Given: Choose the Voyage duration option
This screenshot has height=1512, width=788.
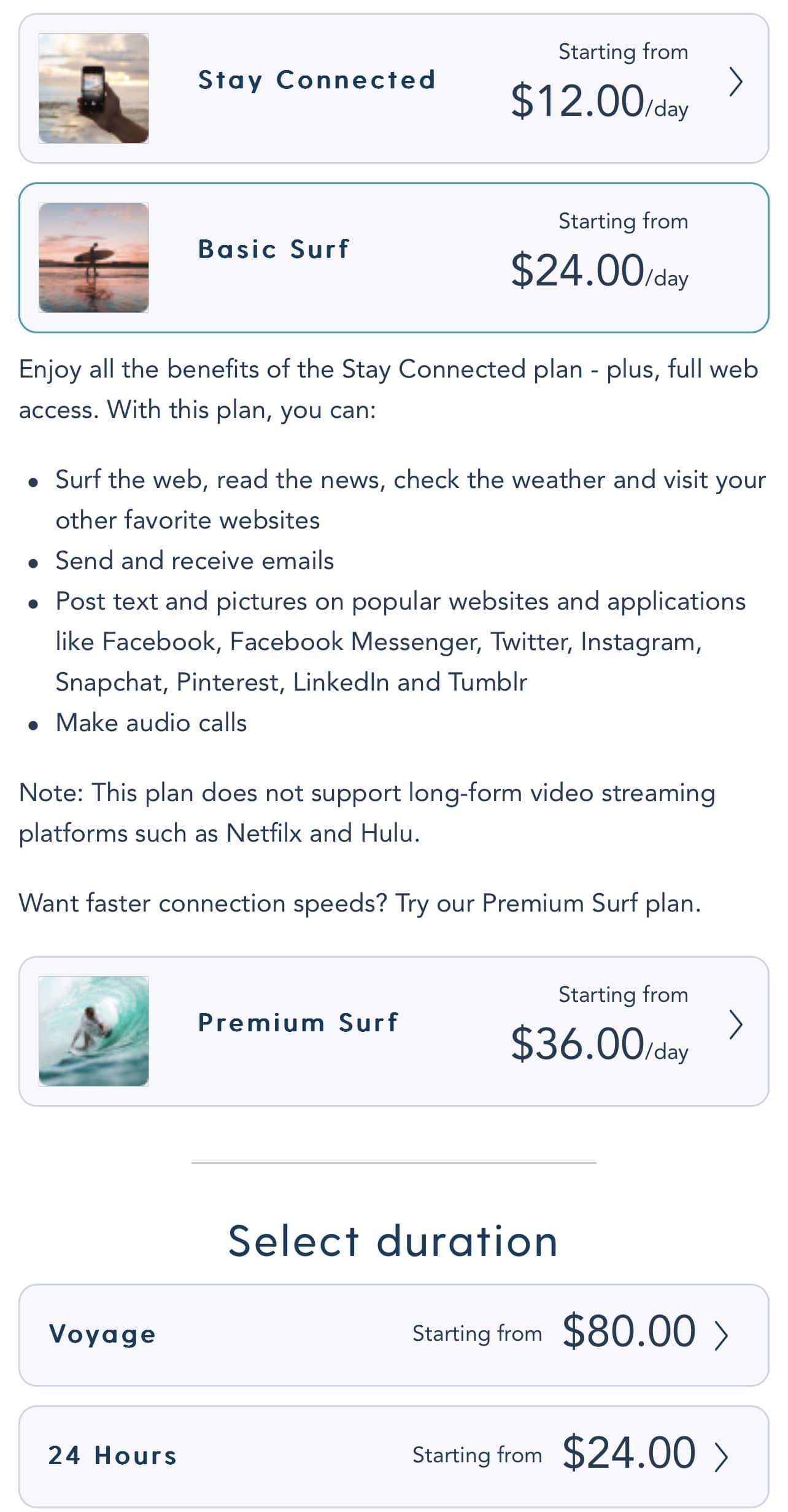Looking at the screenshot, I should (102, 1335).
